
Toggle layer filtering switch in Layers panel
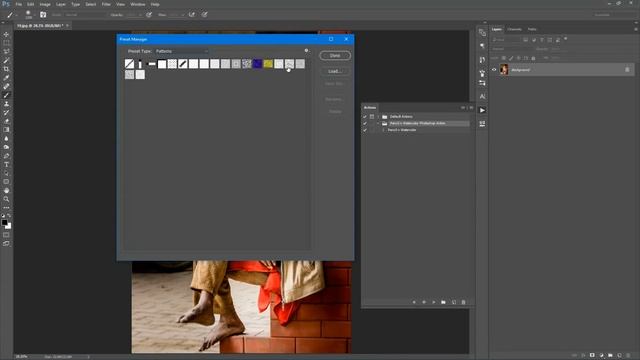click(565, 39)
